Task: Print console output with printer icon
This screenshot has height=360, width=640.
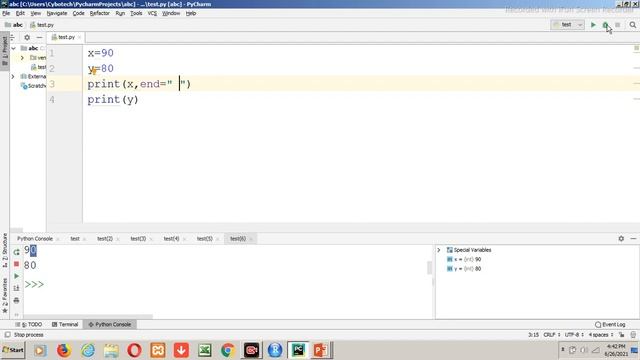Action: click(x=16, y=300)
